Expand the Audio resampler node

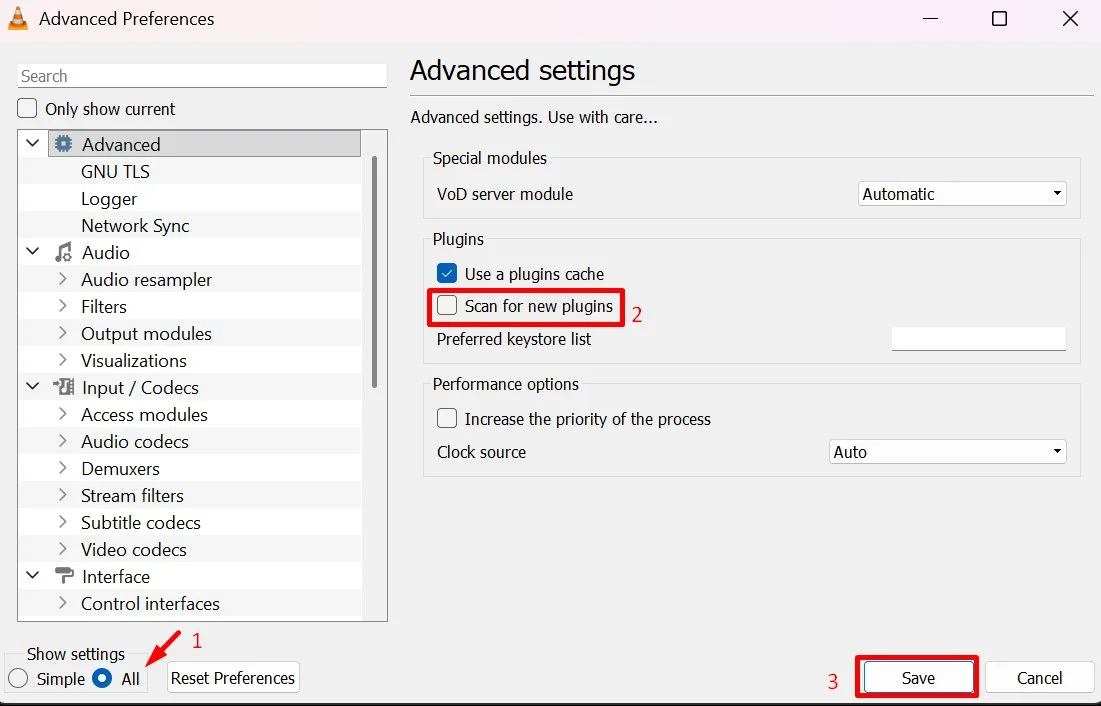tap(62, 279)
